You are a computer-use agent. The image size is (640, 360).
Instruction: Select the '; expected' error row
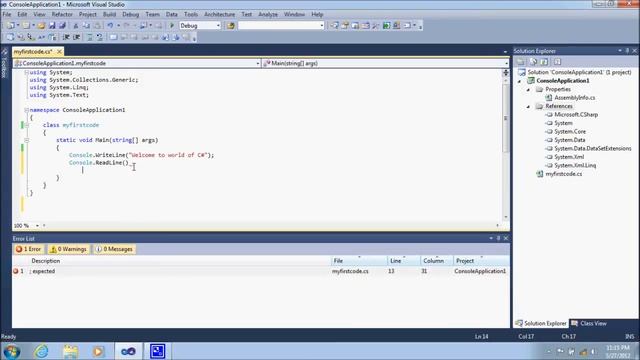pyautogui.click(x=261, y=271)
